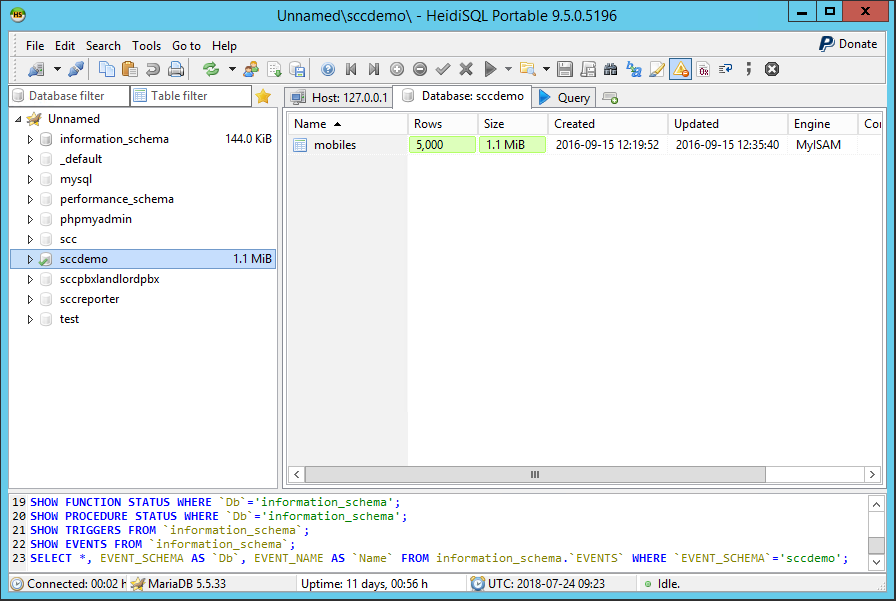This screenshot has height=601, width=896.
Task: Go to last row icon
Action: tap(374, 70)
